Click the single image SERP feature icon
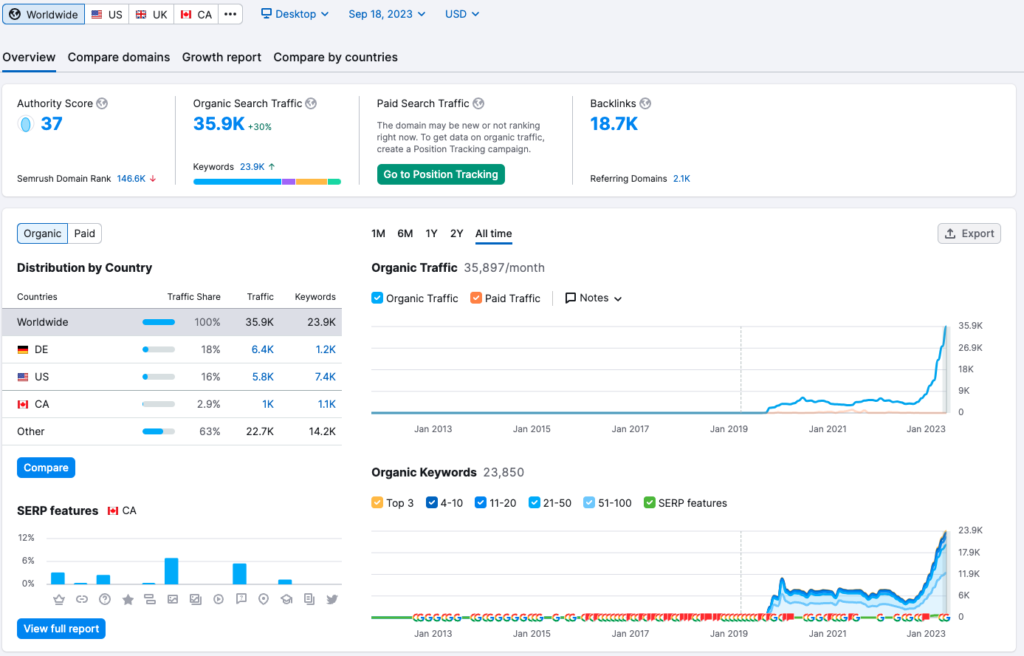Screen dimensions: 1024x656 pyautogui.click(x=172, y=599)
